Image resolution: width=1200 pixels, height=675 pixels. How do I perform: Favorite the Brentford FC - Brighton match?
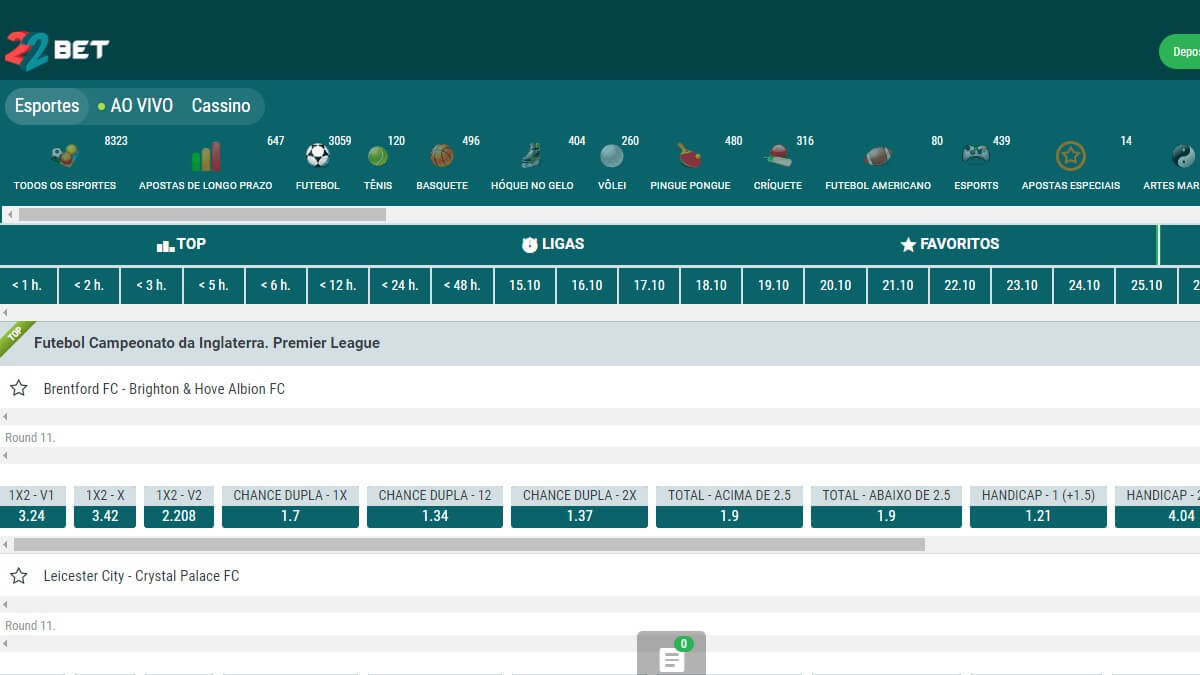point(18,388)
